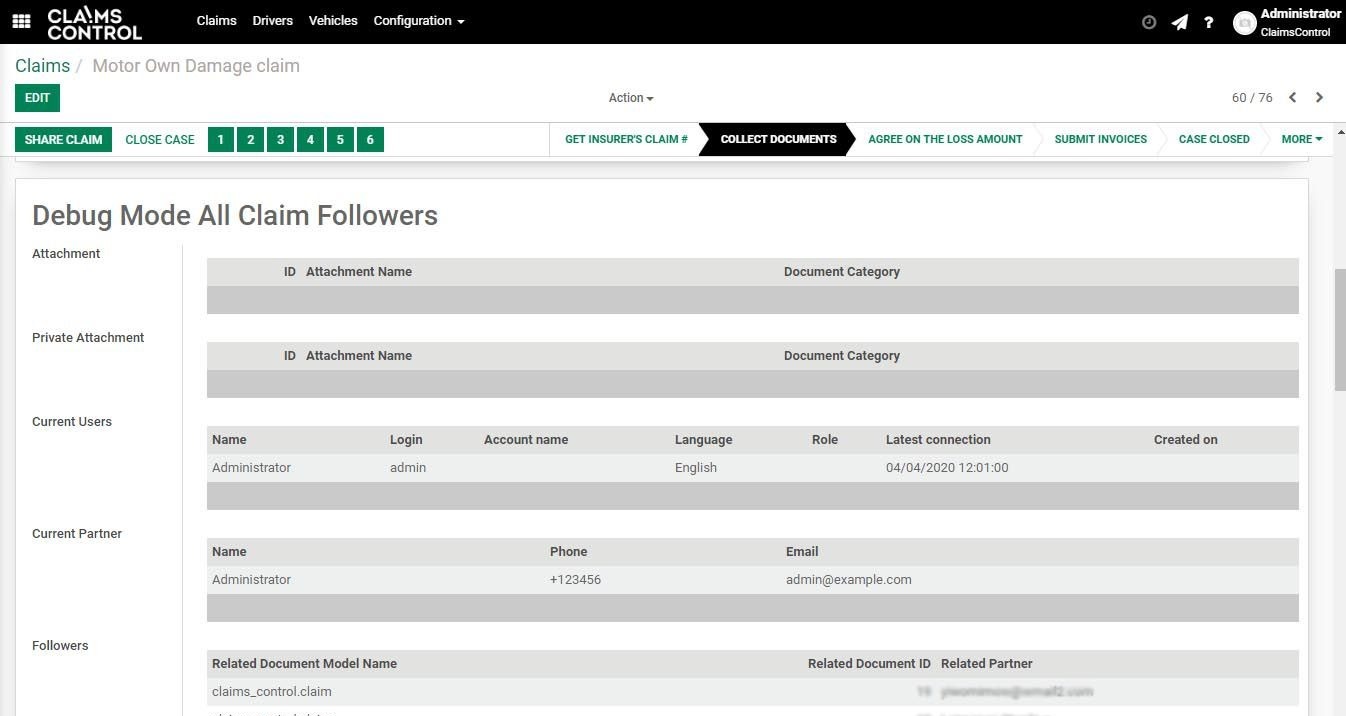The image size is (1346, 716).
Task: Go to previous record arrow
Action: pyautogui.click(x=1292, y=98)
